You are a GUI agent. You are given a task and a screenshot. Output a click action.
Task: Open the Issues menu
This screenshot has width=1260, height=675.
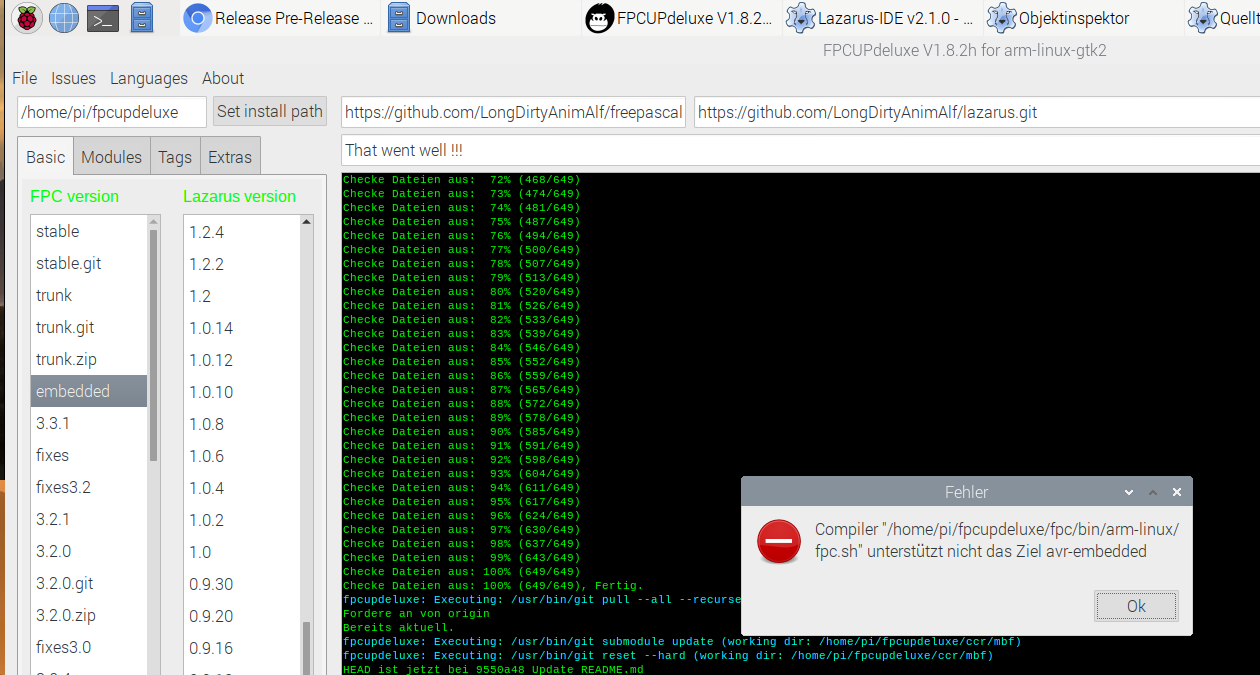click(x=73, y=78)
